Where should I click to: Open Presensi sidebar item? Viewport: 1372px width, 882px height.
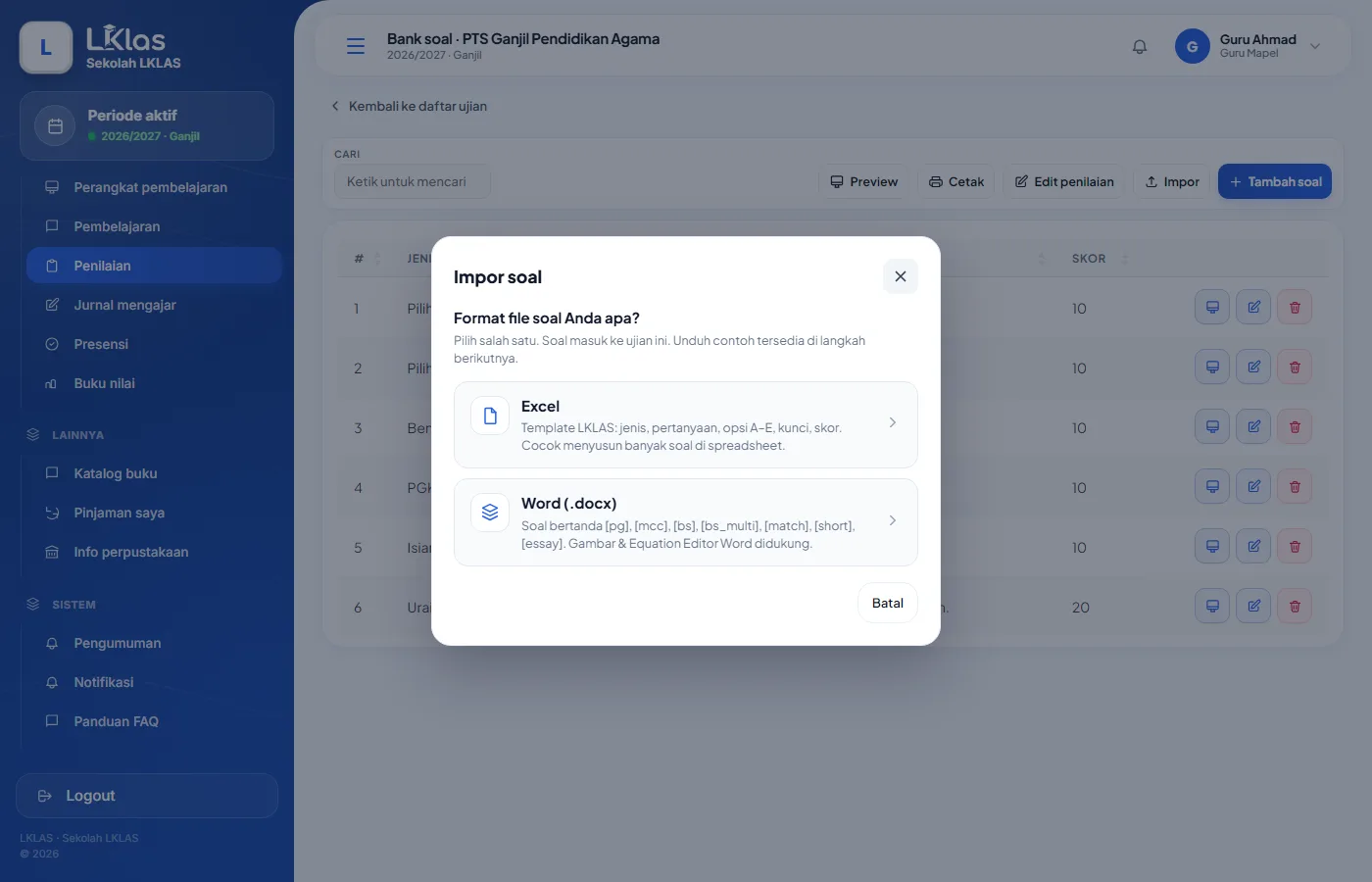point(154,344)
